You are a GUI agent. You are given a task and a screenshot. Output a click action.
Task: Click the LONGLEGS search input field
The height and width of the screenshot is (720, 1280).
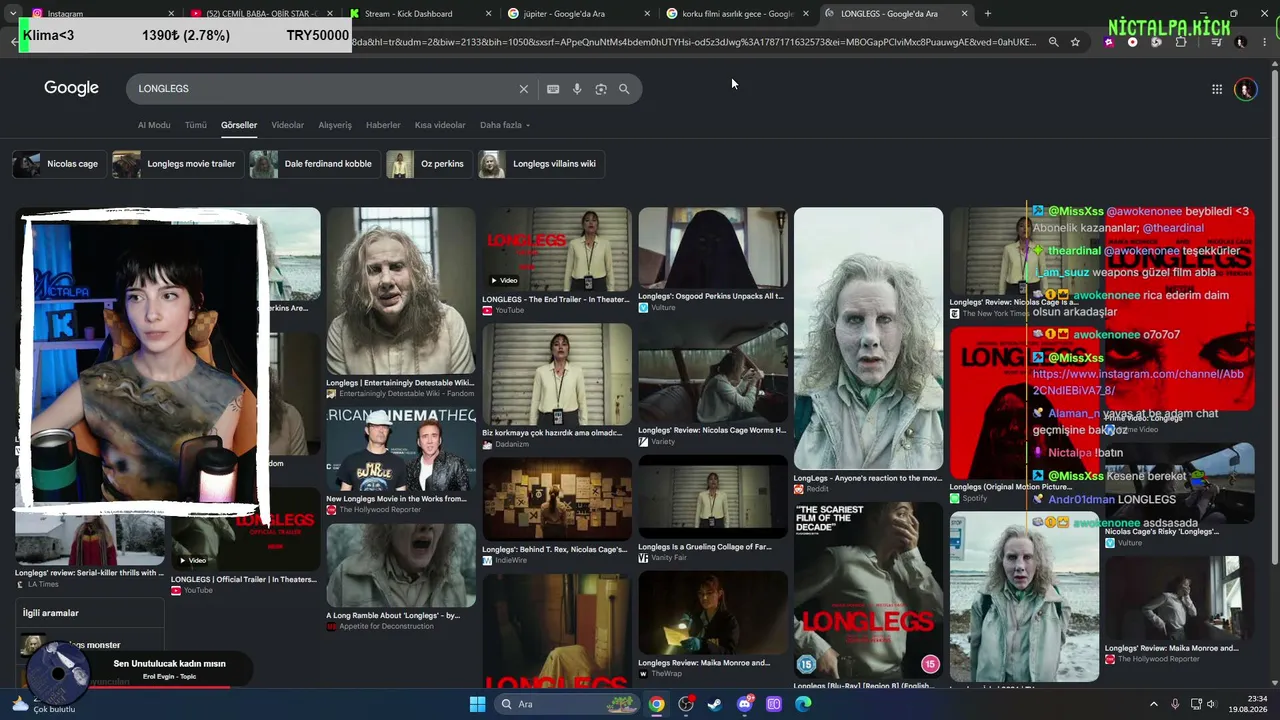(x=325, y=89)
